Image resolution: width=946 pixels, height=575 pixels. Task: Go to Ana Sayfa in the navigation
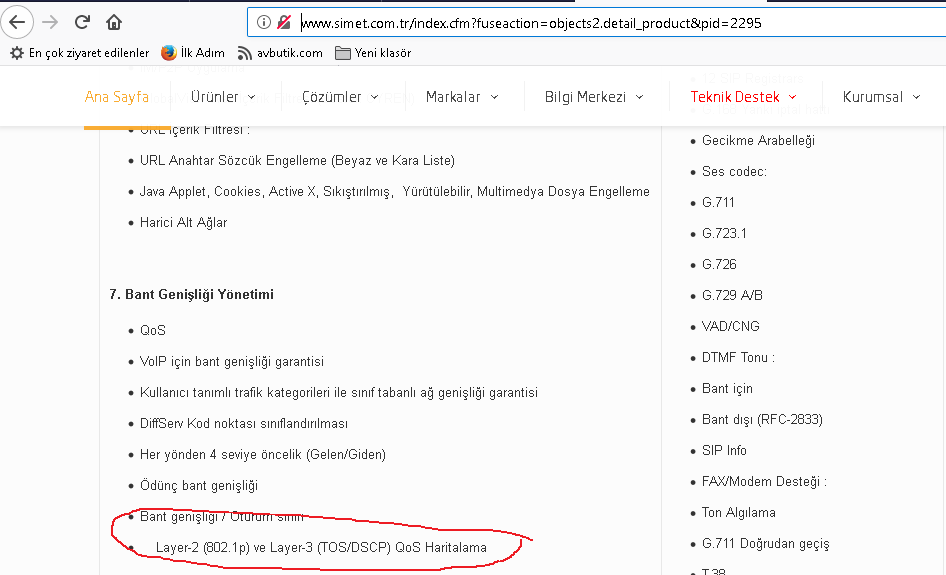pos(116,97)
